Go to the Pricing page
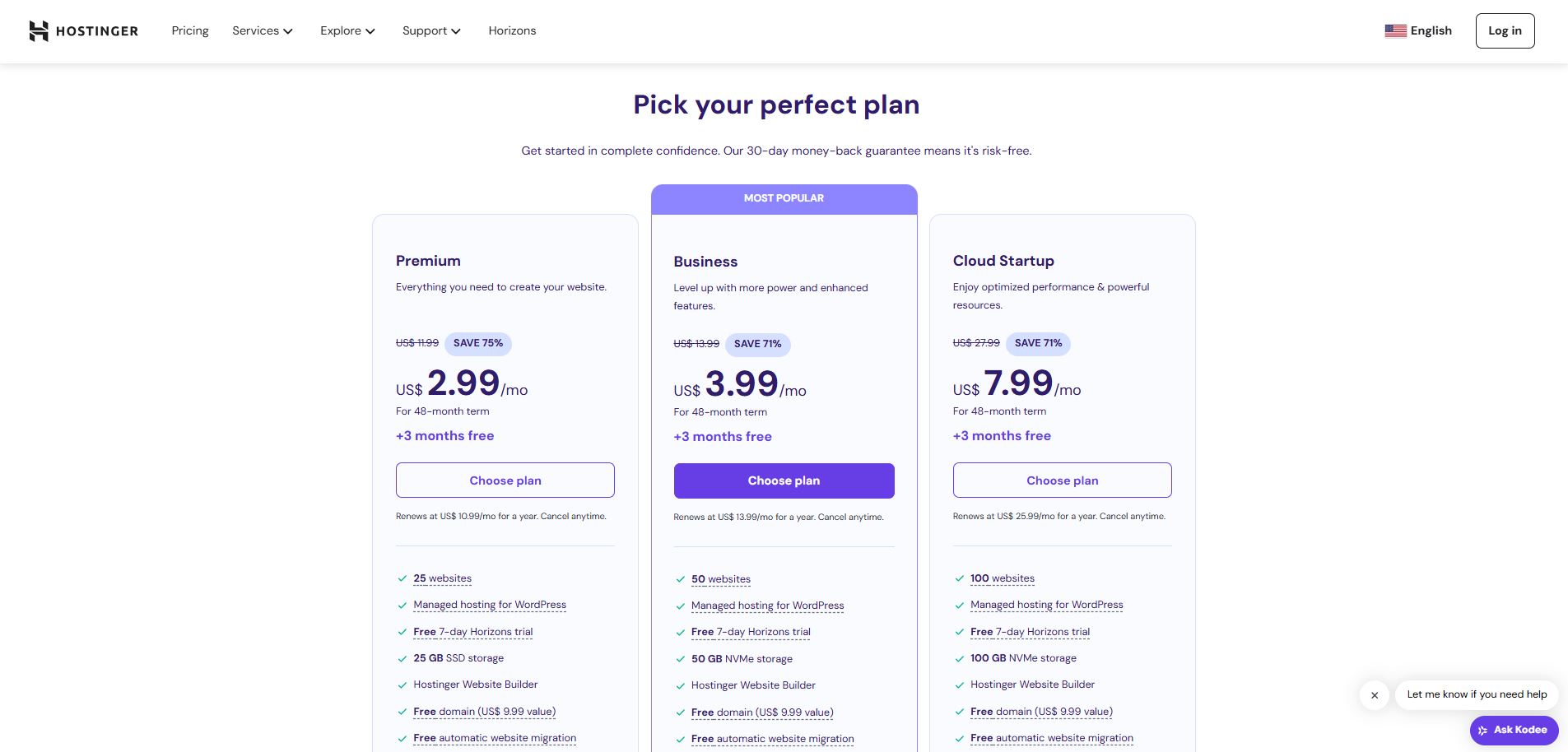 click(x=190, y=31)
